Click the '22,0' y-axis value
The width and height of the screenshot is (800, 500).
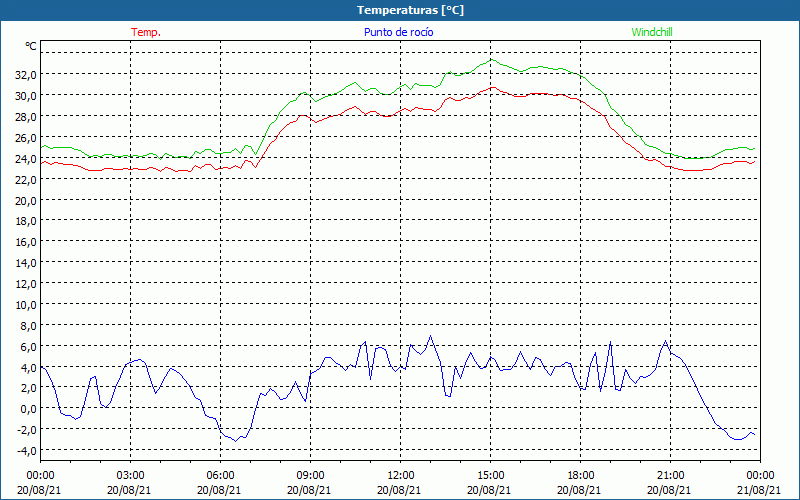coord(27,180)
